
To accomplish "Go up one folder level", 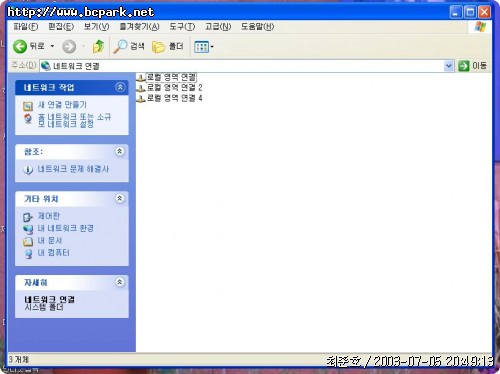I will tap(98, 46).
